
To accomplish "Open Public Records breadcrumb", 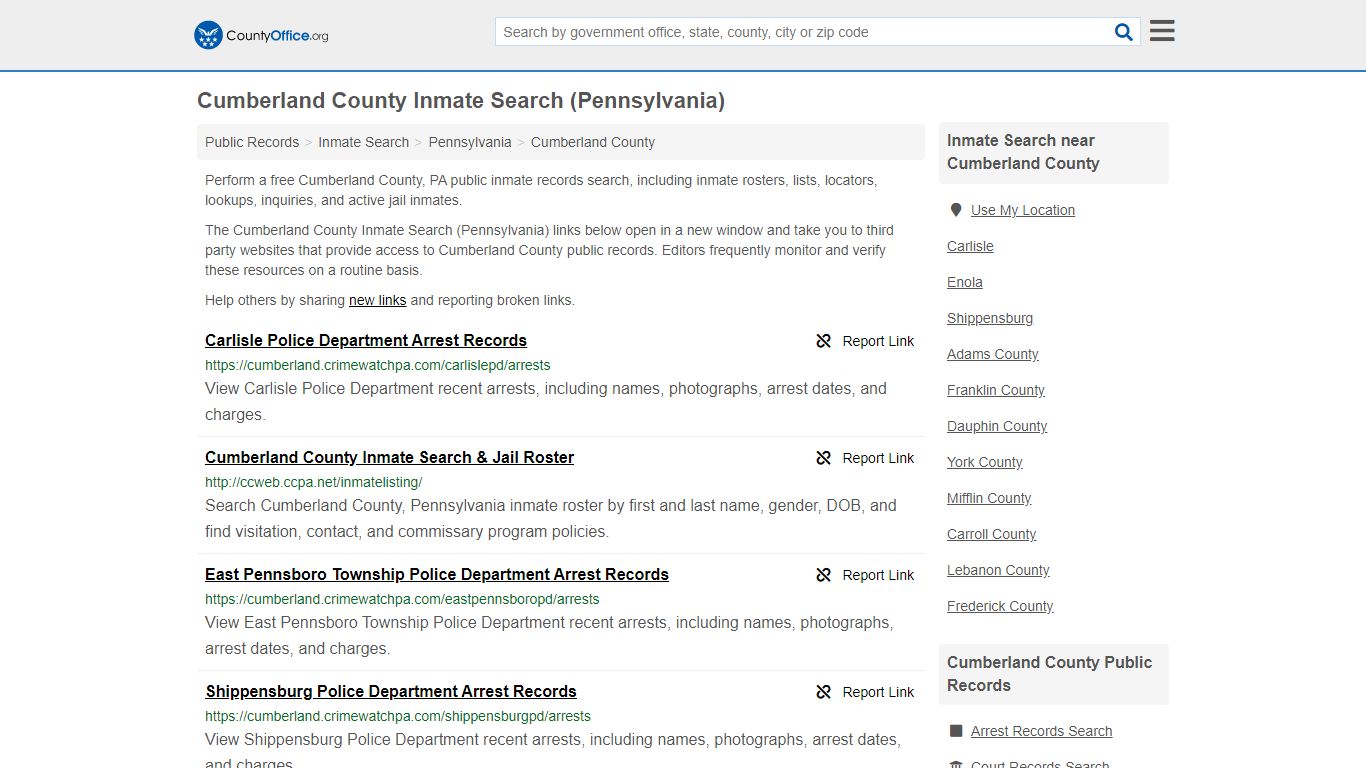I will coord(252,142).
